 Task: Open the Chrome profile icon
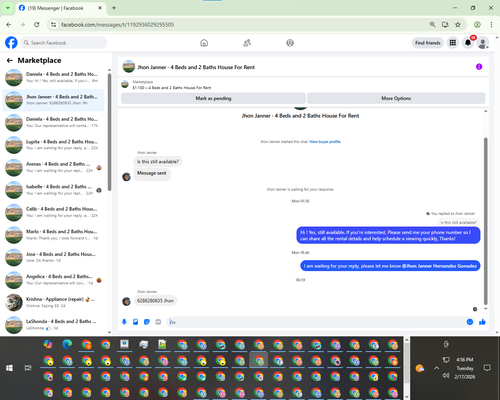click(477, 24)
